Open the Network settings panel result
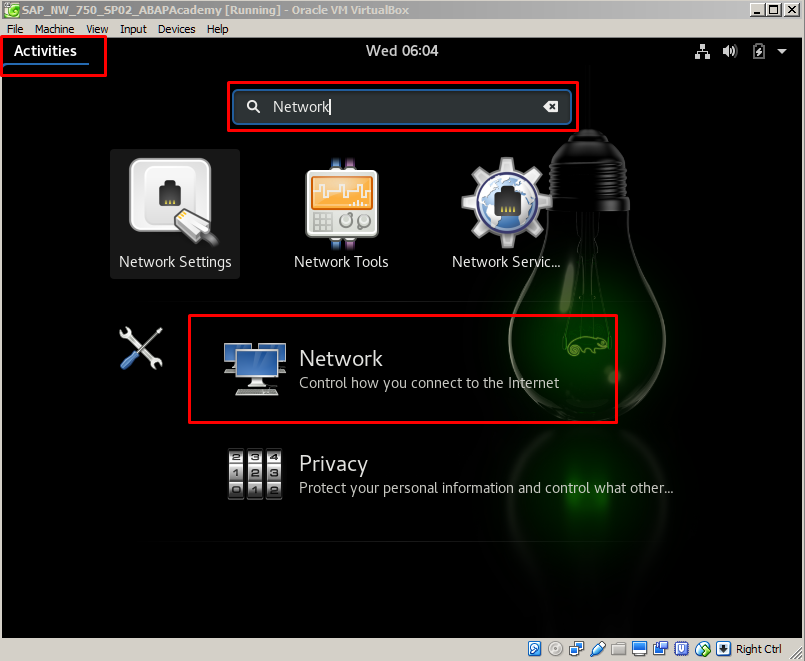The image size is (805, 661). [x=403, y=370]
